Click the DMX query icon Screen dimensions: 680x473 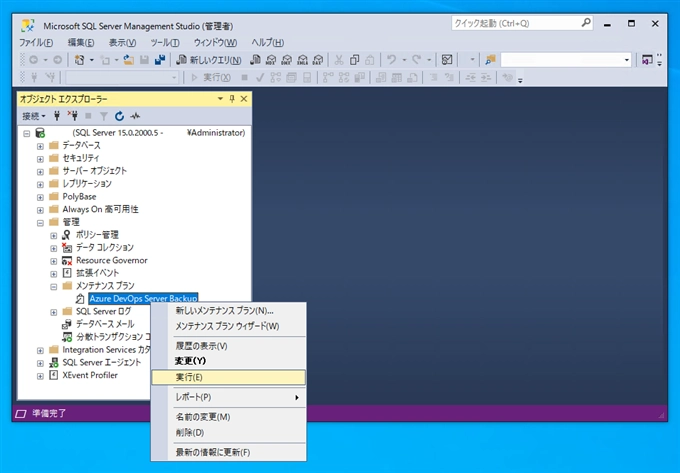tap(287, 60)
